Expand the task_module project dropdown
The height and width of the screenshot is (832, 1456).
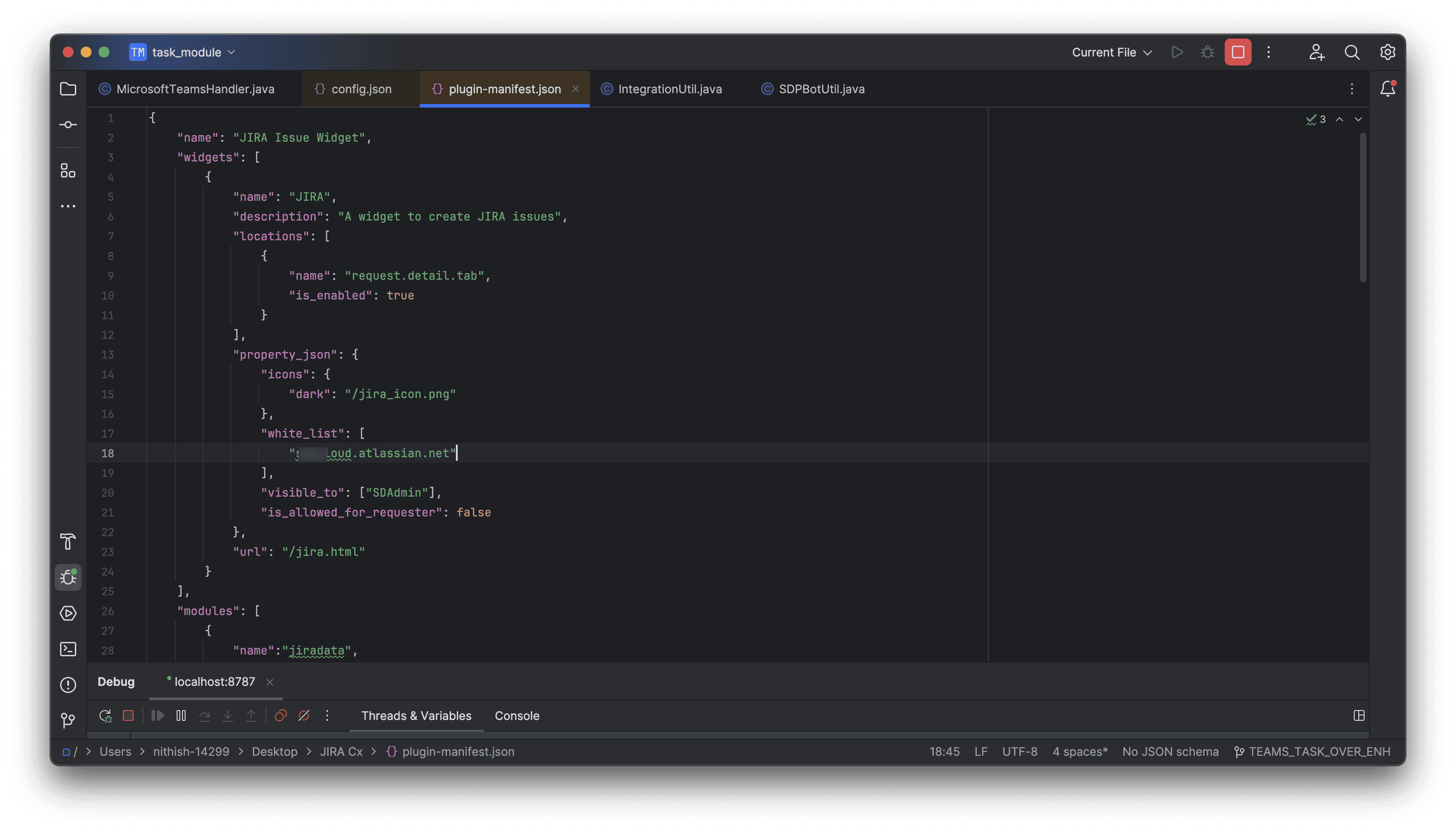[183, 52]
